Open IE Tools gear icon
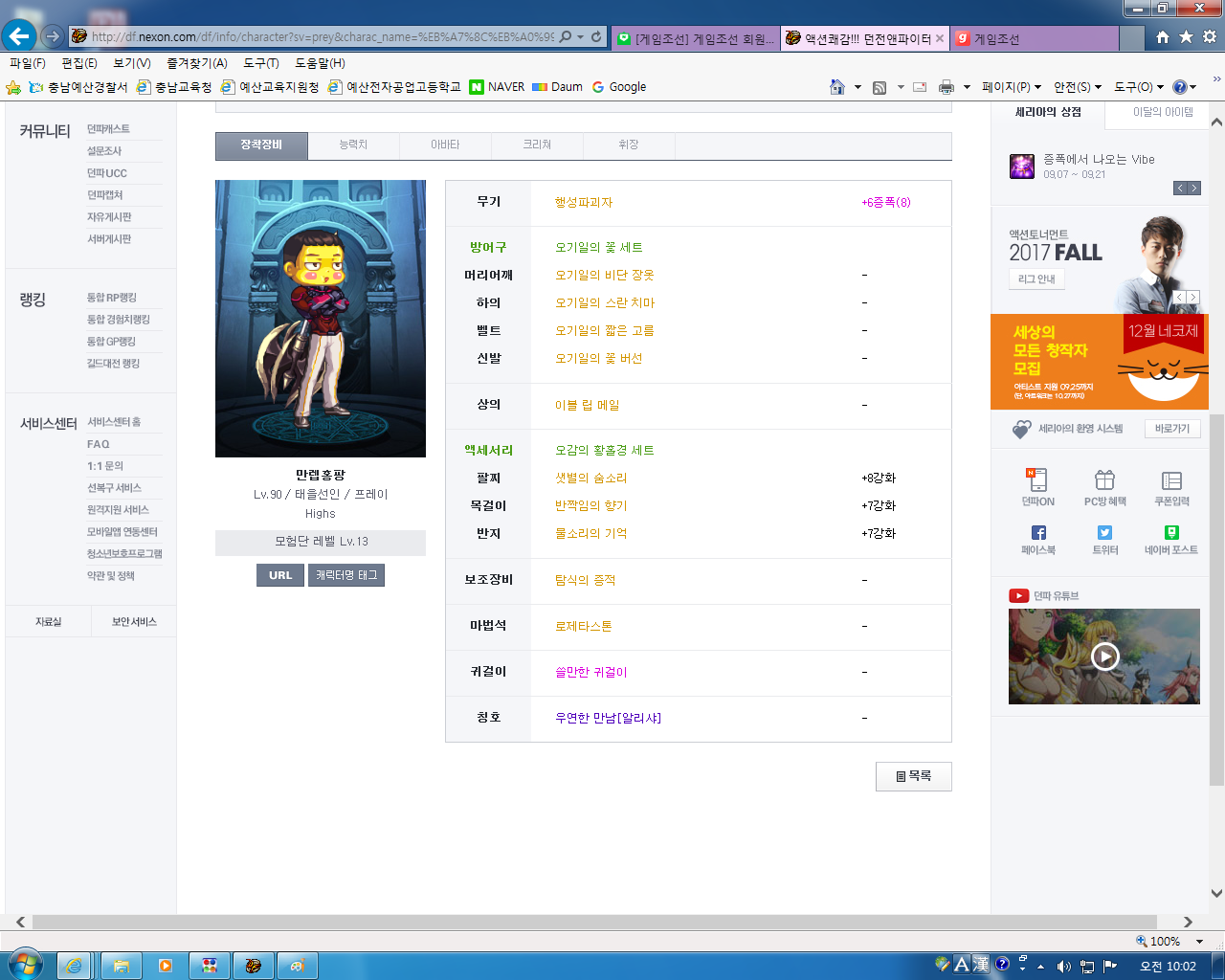Viewport: 1225px width, 980px height. coord(1209,36)
